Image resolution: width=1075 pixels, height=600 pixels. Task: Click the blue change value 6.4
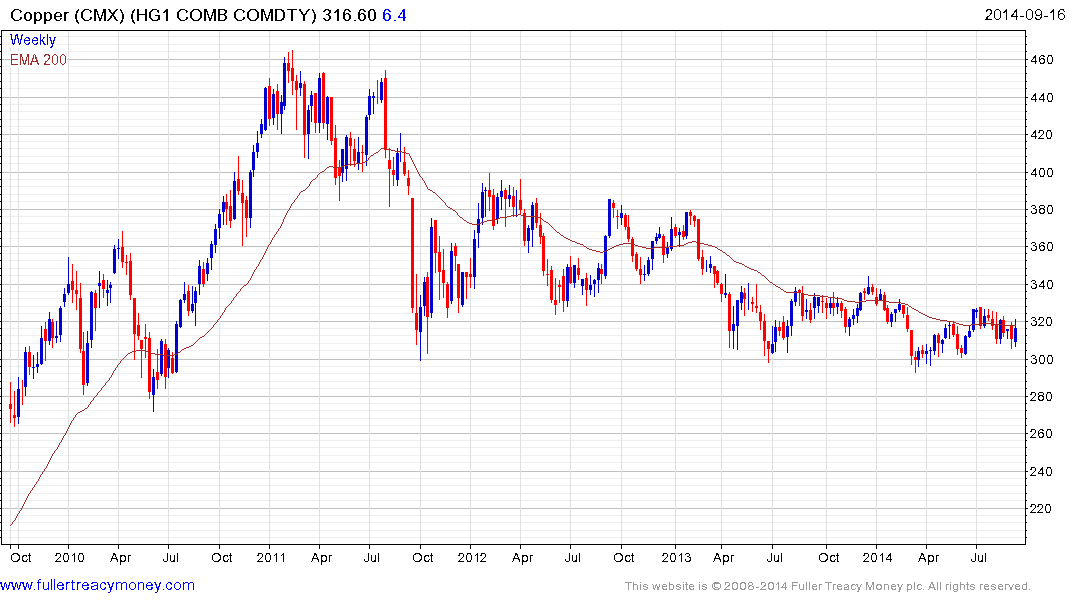point(394,15)
